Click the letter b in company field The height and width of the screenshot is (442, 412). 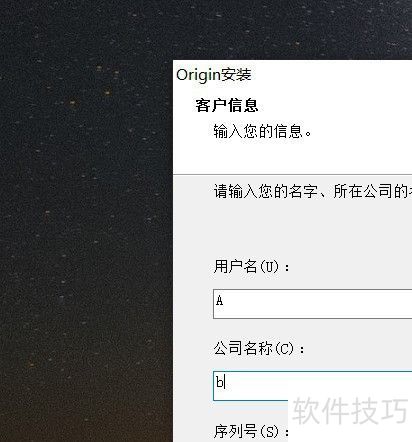pos(220,382)
